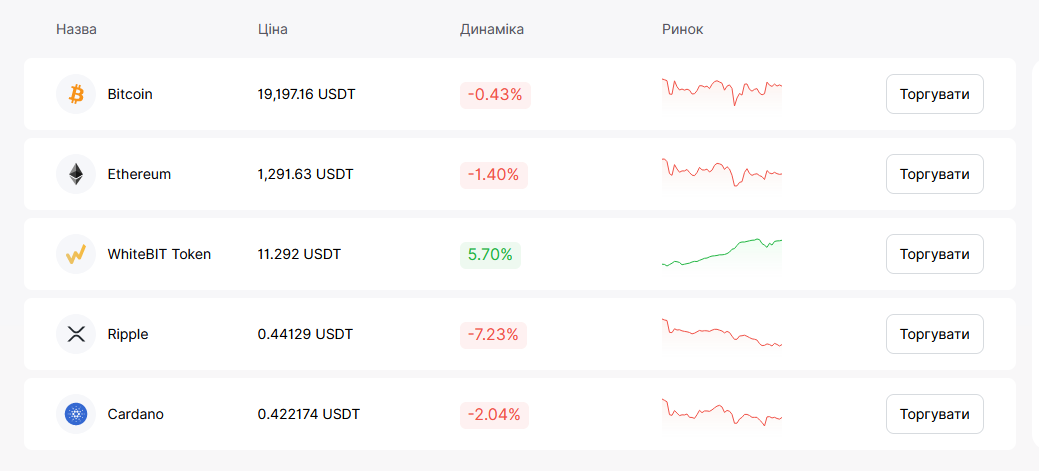Click the Ринок column header
Viewport: 1039px width, 471px height.
(x=683, y=29)
